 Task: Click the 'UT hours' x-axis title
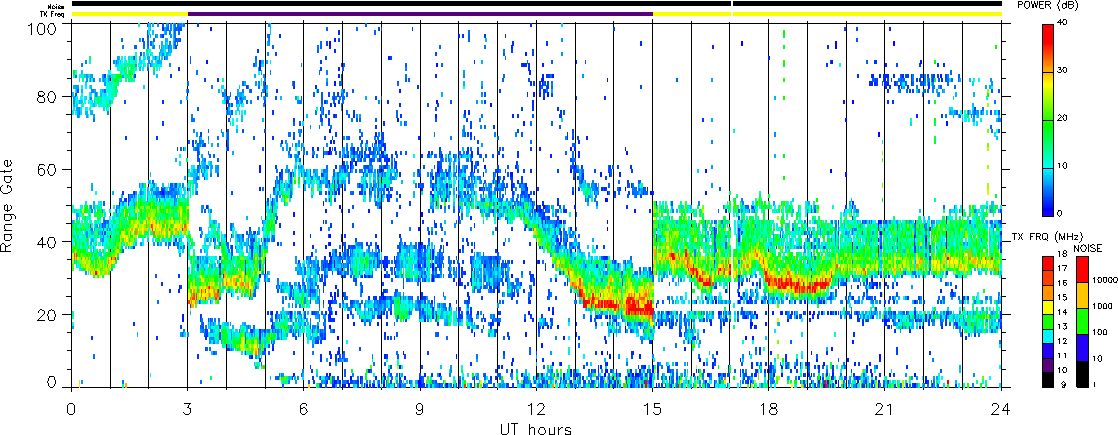[537, 428]
